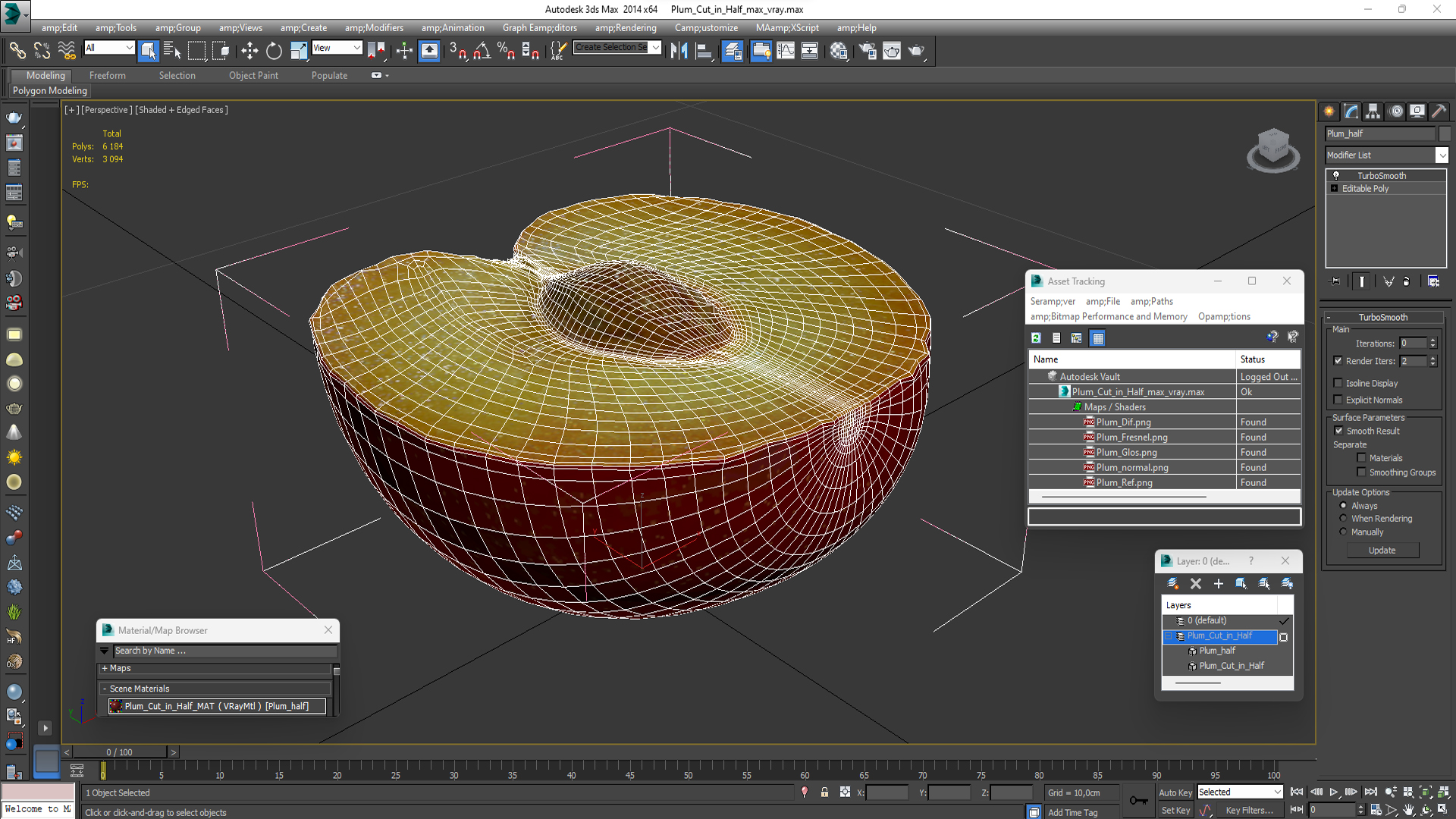Select the Select and Rotate tool
1456x819 pixels.
coord(274,51)
